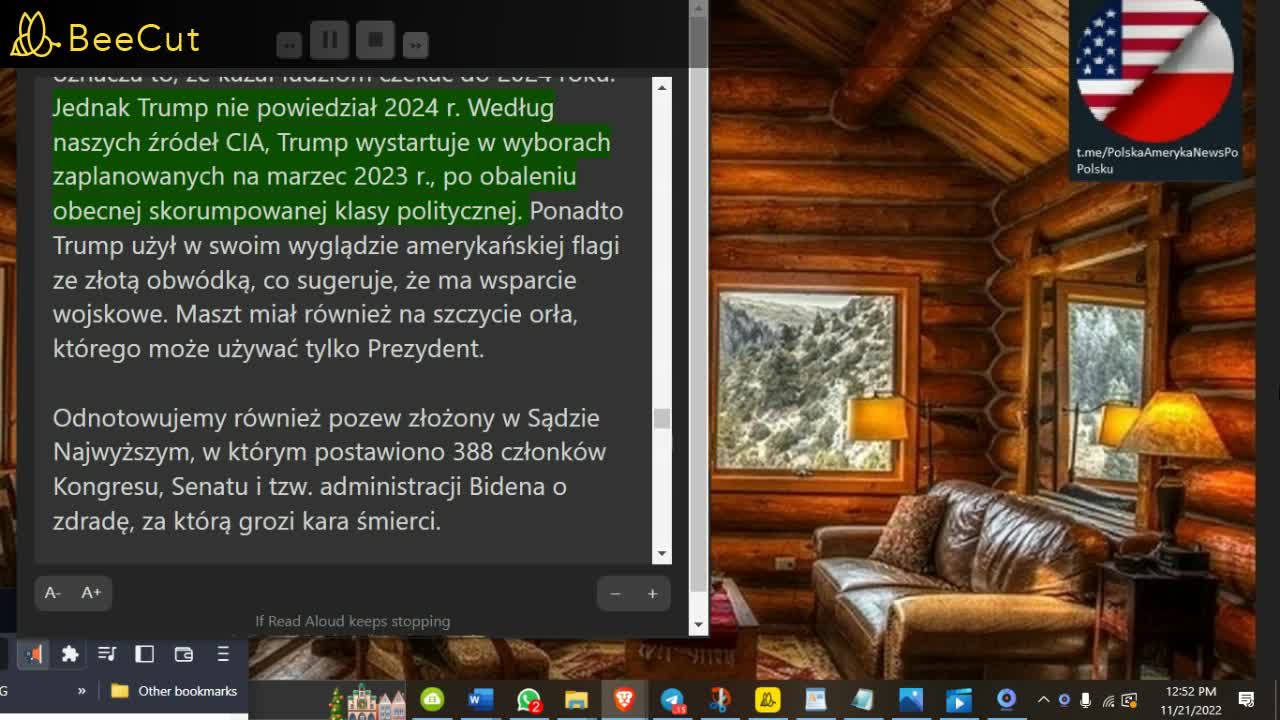1280x720 pixels.
Task: Switch to Brave browser in taskbar
Action: 624,700
